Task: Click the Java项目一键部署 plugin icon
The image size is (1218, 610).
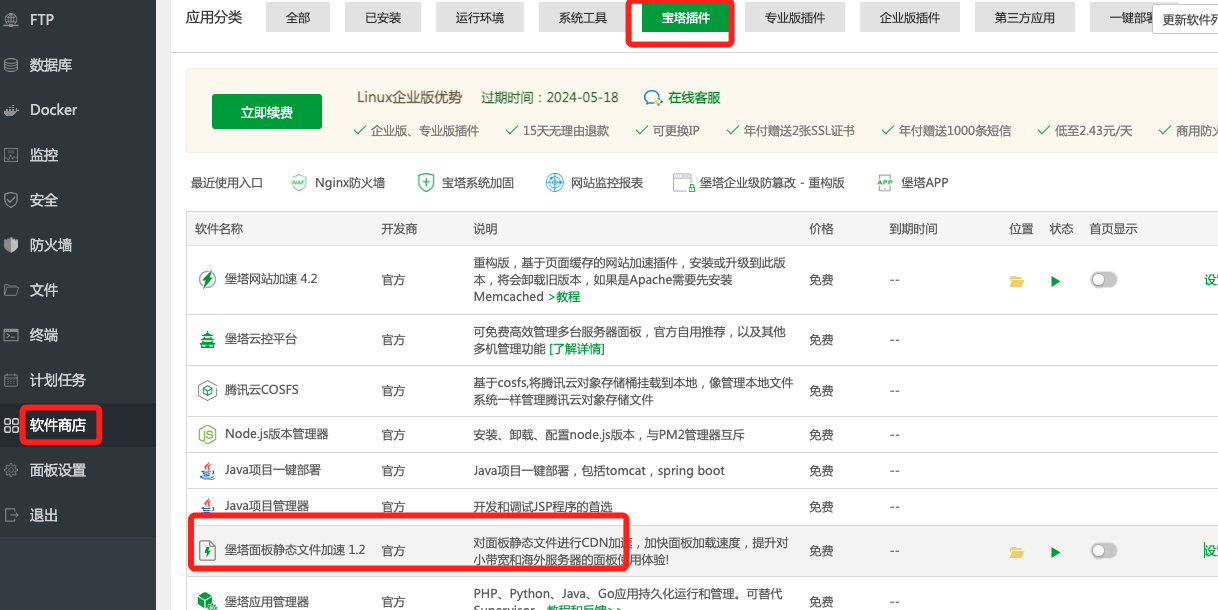Action: click(x=207, y=470)
